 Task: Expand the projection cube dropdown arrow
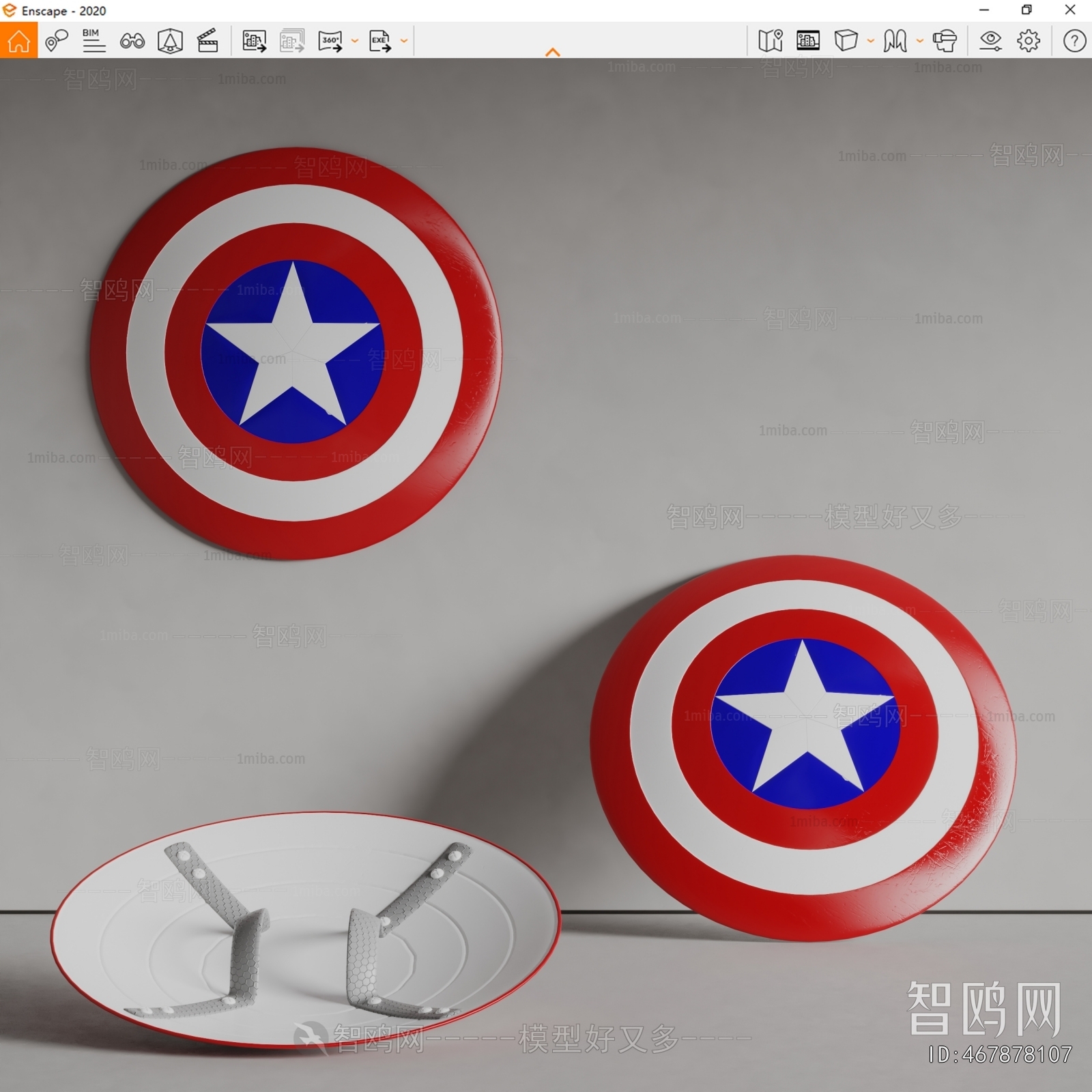(871, 41)
